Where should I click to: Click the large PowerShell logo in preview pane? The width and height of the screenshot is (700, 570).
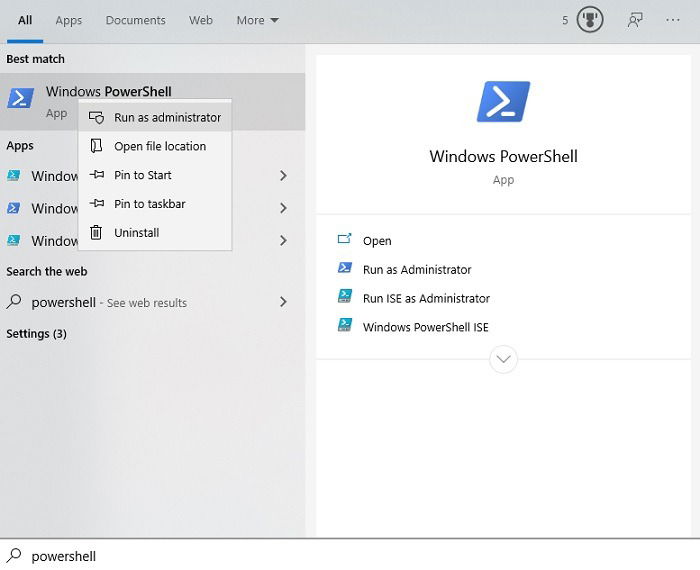click(503, 101)
